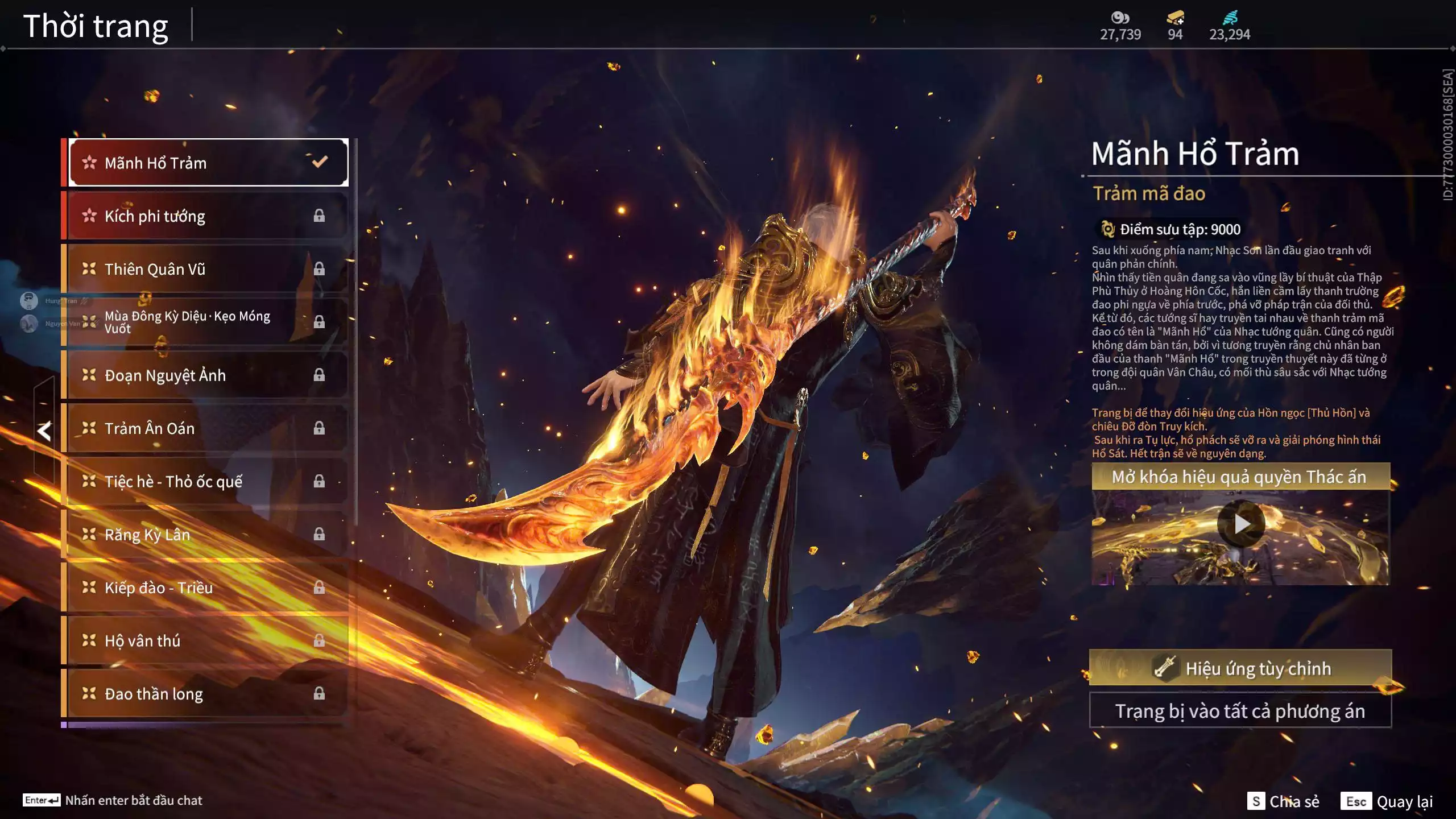Screen dimensions: 1456x819
Task: Click the lock icon on Tiệc hè row
Action: click(x=319, y=481)
